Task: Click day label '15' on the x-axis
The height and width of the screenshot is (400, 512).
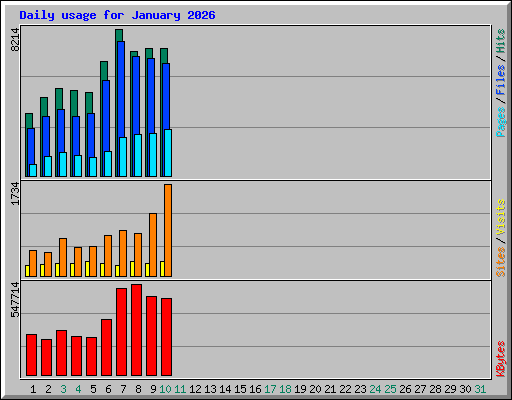Action: (x=240, y=389)
